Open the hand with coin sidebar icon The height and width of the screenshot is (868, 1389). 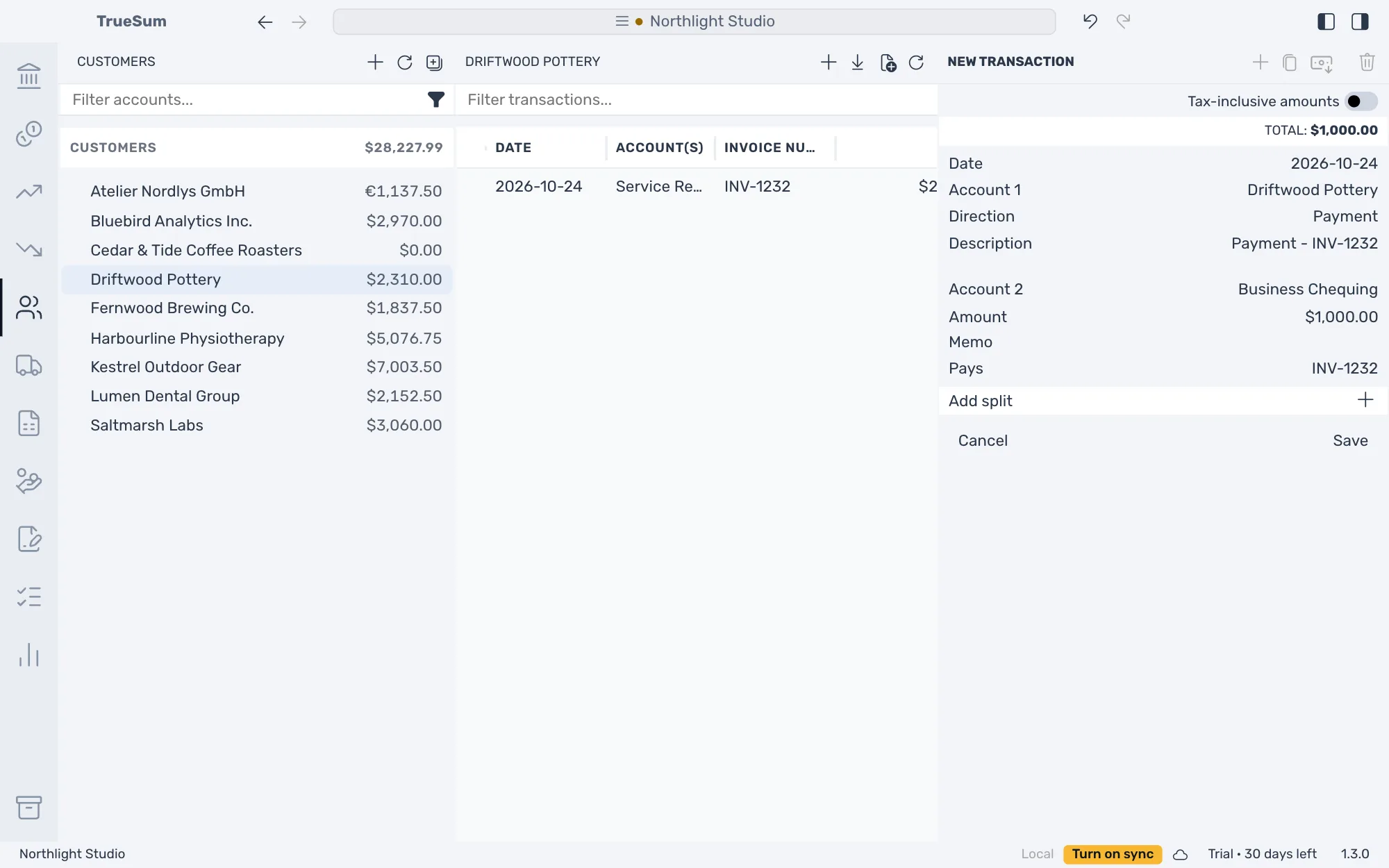coord(28,481)
